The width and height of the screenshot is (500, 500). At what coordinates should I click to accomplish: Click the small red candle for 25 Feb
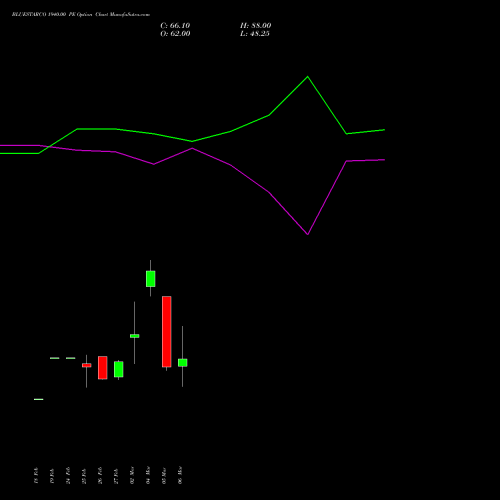point(87,365)
